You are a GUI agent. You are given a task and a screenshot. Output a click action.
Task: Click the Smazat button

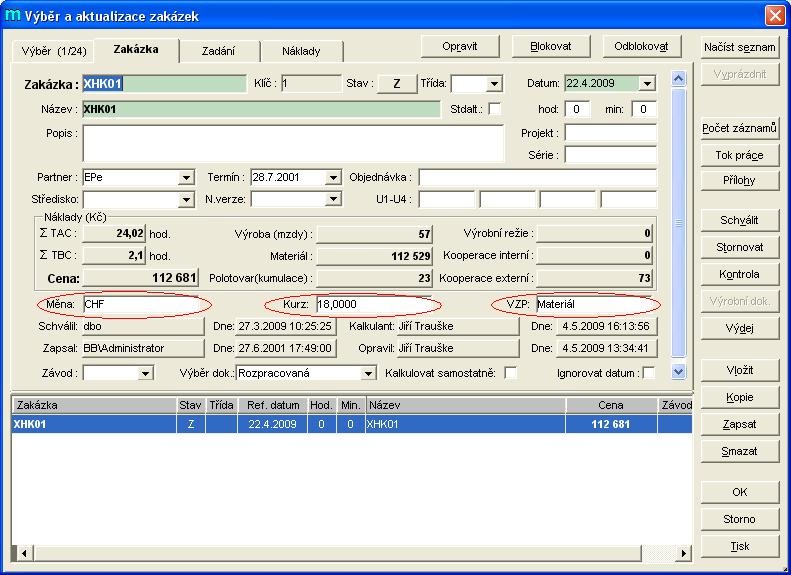740,451
